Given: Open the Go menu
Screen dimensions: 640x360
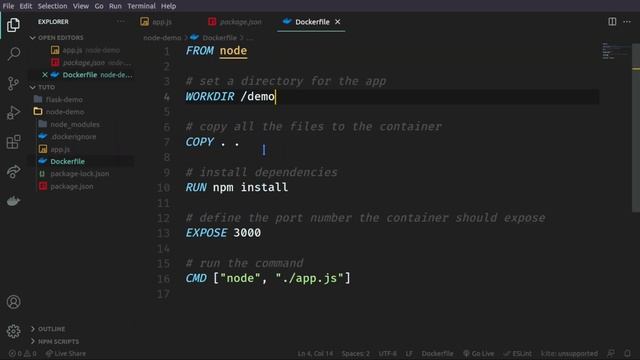Looking at the screenshot, I should 99,6.
